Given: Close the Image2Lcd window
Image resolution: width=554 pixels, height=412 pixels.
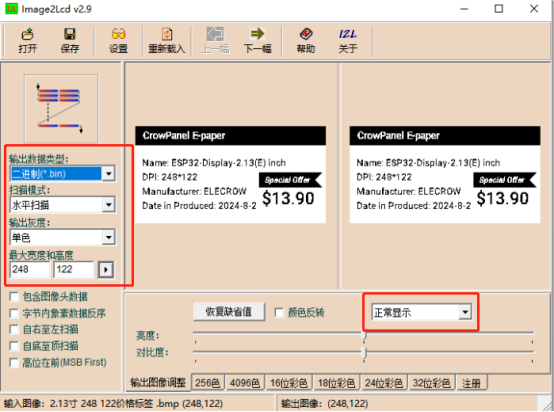Looking at the screenshot, I should [534, 9].
